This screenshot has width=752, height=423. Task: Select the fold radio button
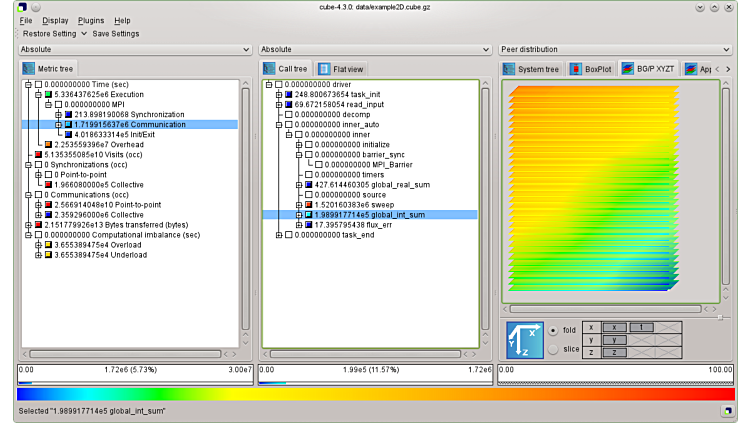(x=553, y=329)
